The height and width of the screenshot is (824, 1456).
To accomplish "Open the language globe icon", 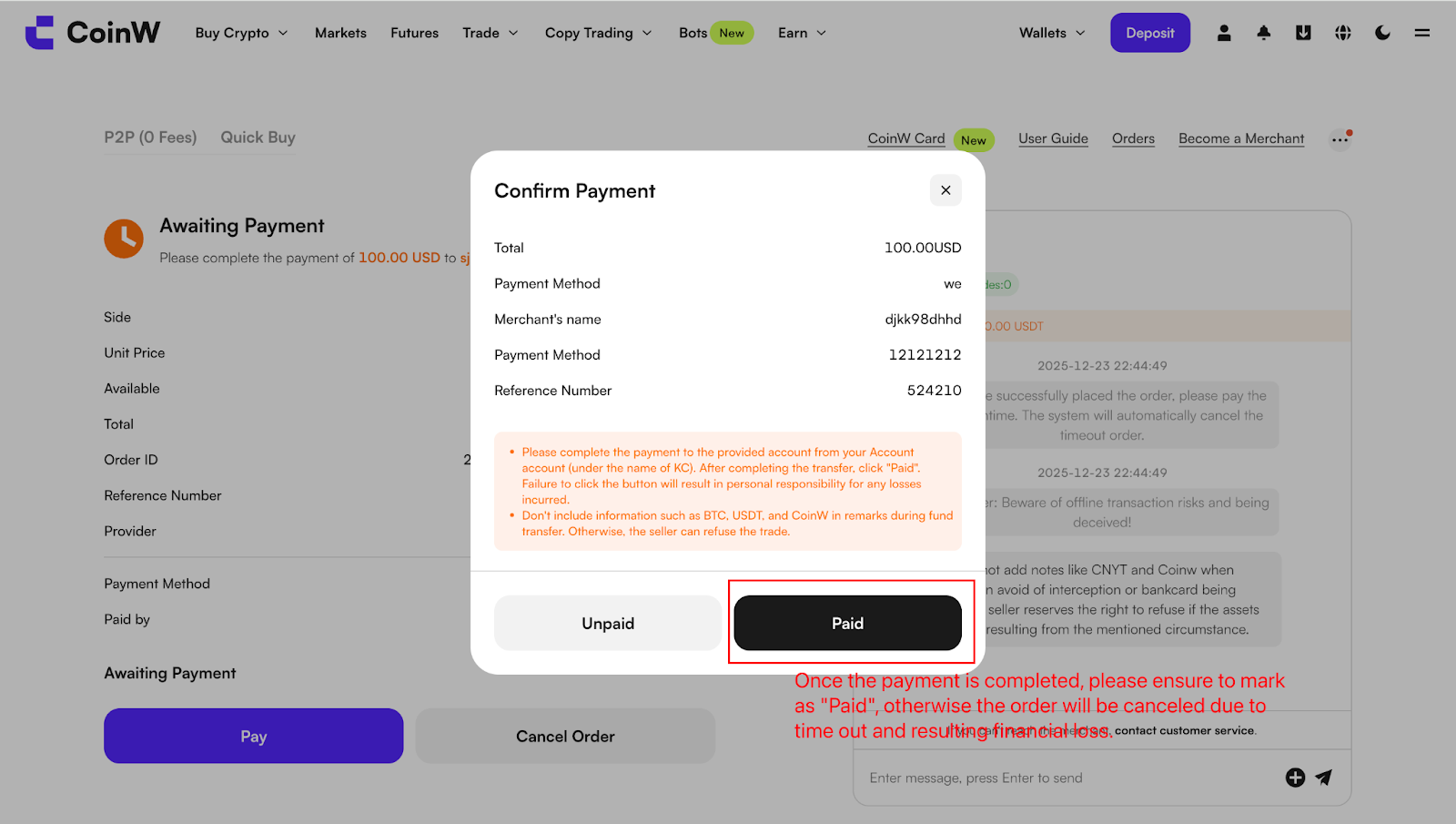I will coord(1343,33).
